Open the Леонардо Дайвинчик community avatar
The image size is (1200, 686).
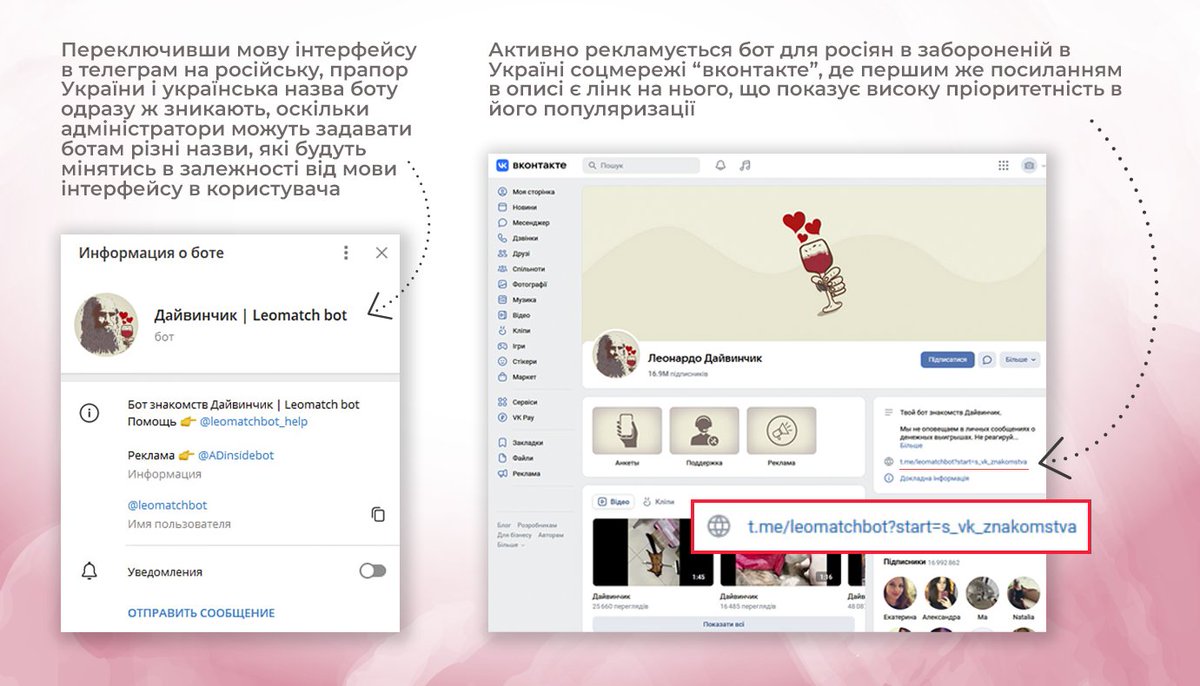[617, 353]
